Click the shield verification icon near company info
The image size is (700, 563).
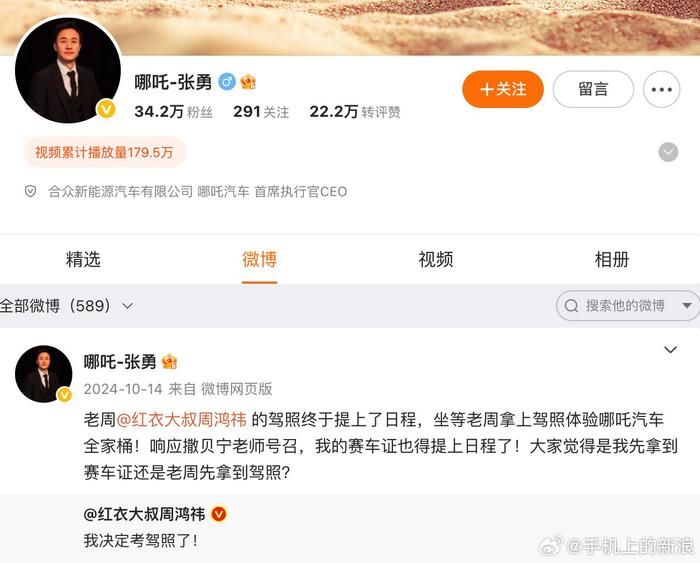[30, 192]
